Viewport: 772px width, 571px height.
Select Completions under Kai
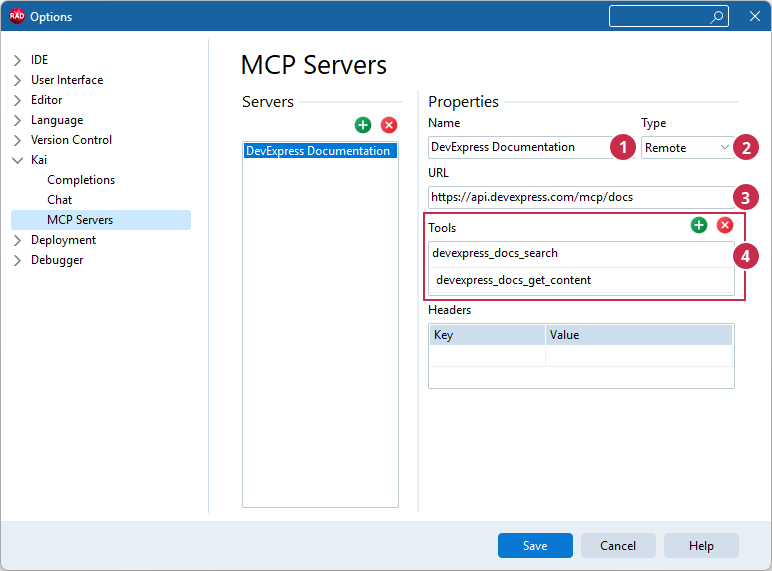pyautogui.click(x=81, y=180)
